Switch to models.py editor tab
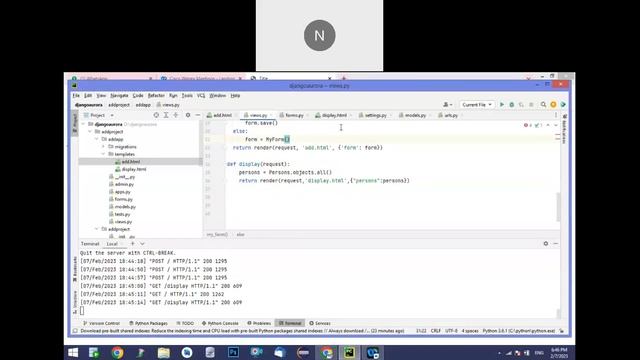Screen dimensions: 640x360 click(415, 116)
